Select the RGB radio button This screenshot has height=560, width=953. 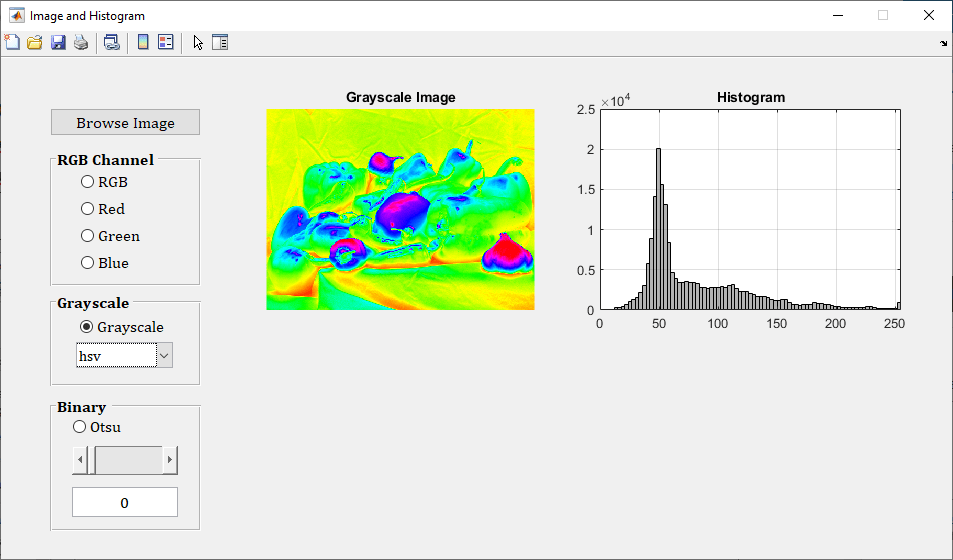pyautogui.click(x=88, y=182)
